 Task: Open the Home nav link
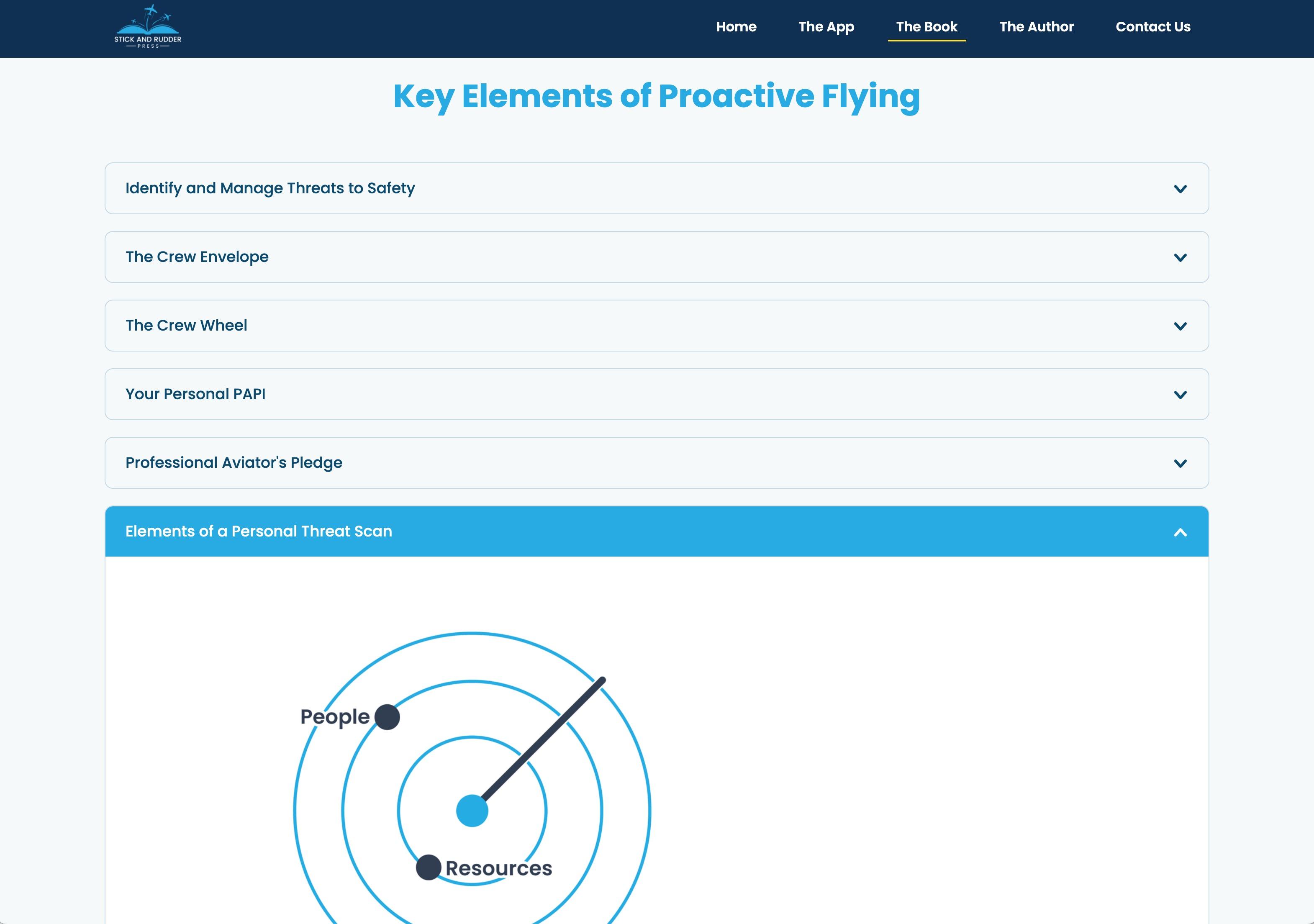point(736,27)
